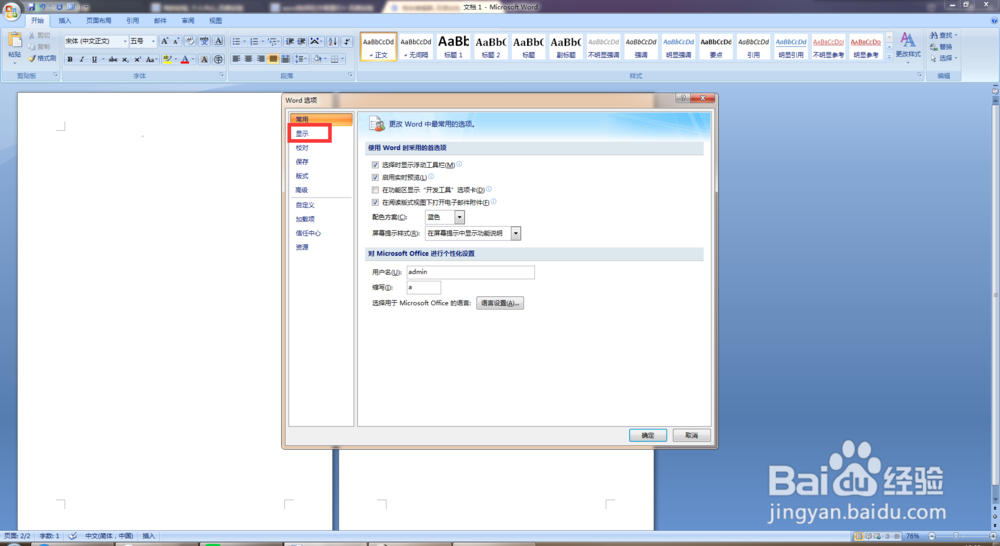Open the font name 宋体 dropdown

[124, 41]
